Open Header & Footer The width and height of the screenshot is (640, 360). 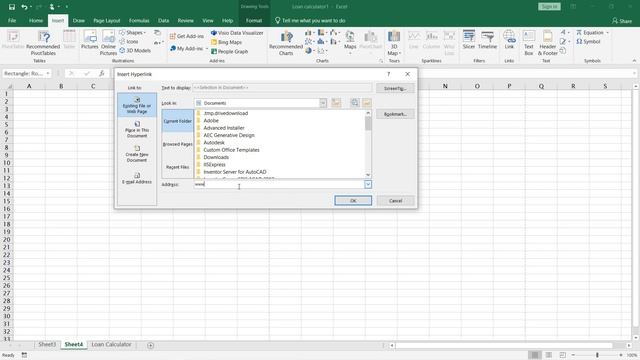pos(547,43)
